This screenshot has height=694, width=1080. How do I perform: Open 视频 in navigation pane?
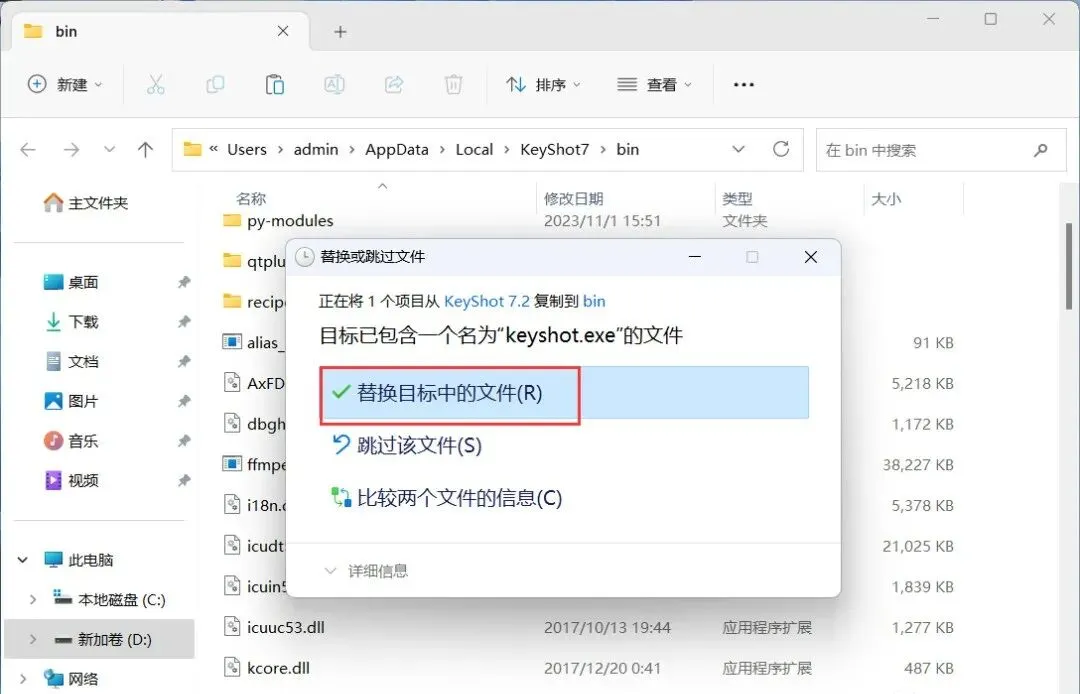coord(72,481)
